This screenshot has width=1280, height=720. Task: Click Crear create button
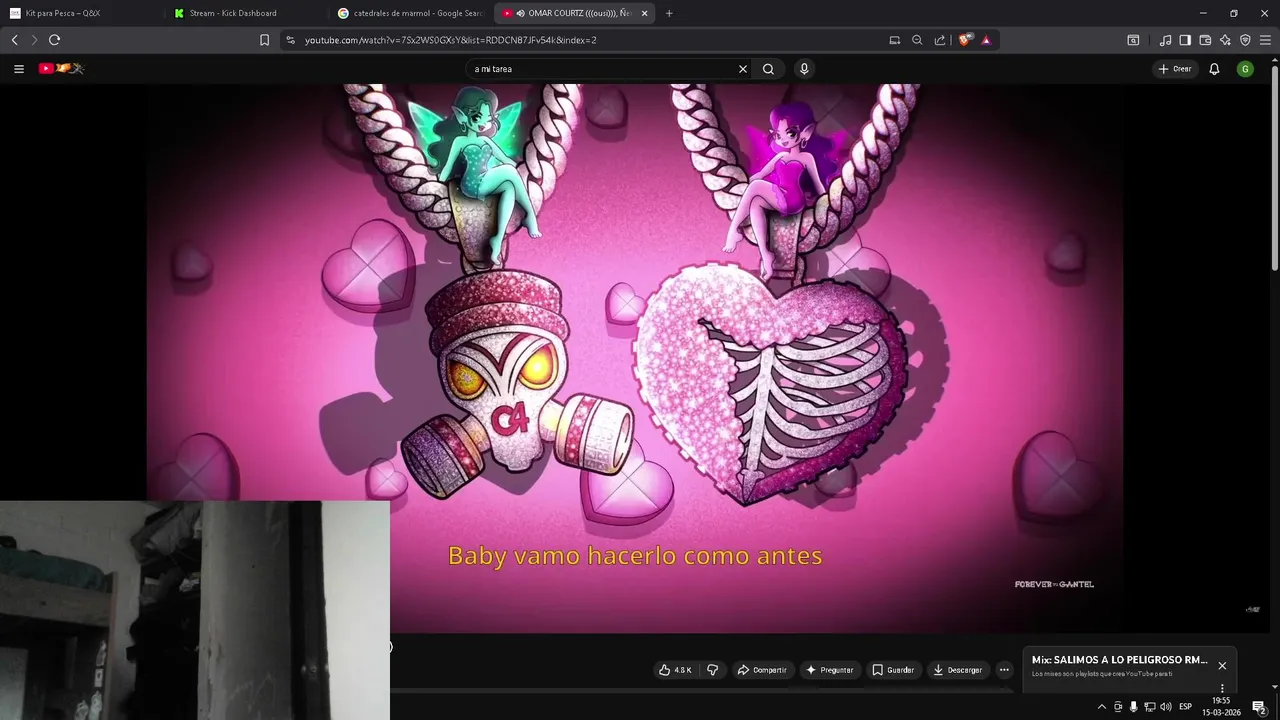pyautogui.click(x=1176, y=69)
